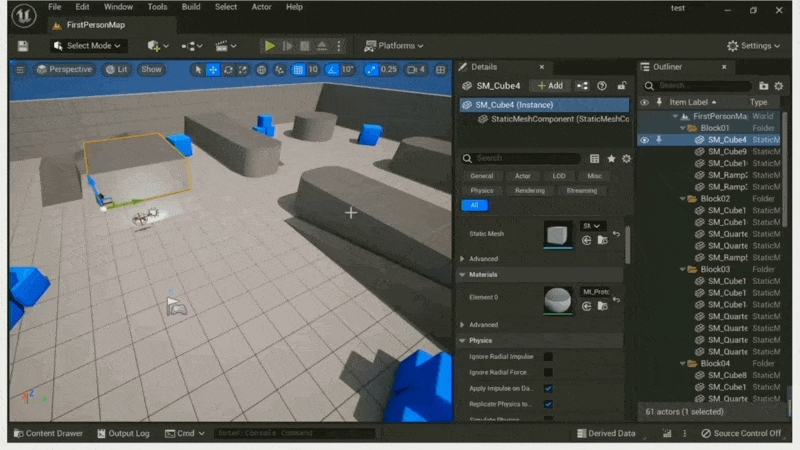
Task: Open the Select Mode dropdown
Action: coord(88,46)
